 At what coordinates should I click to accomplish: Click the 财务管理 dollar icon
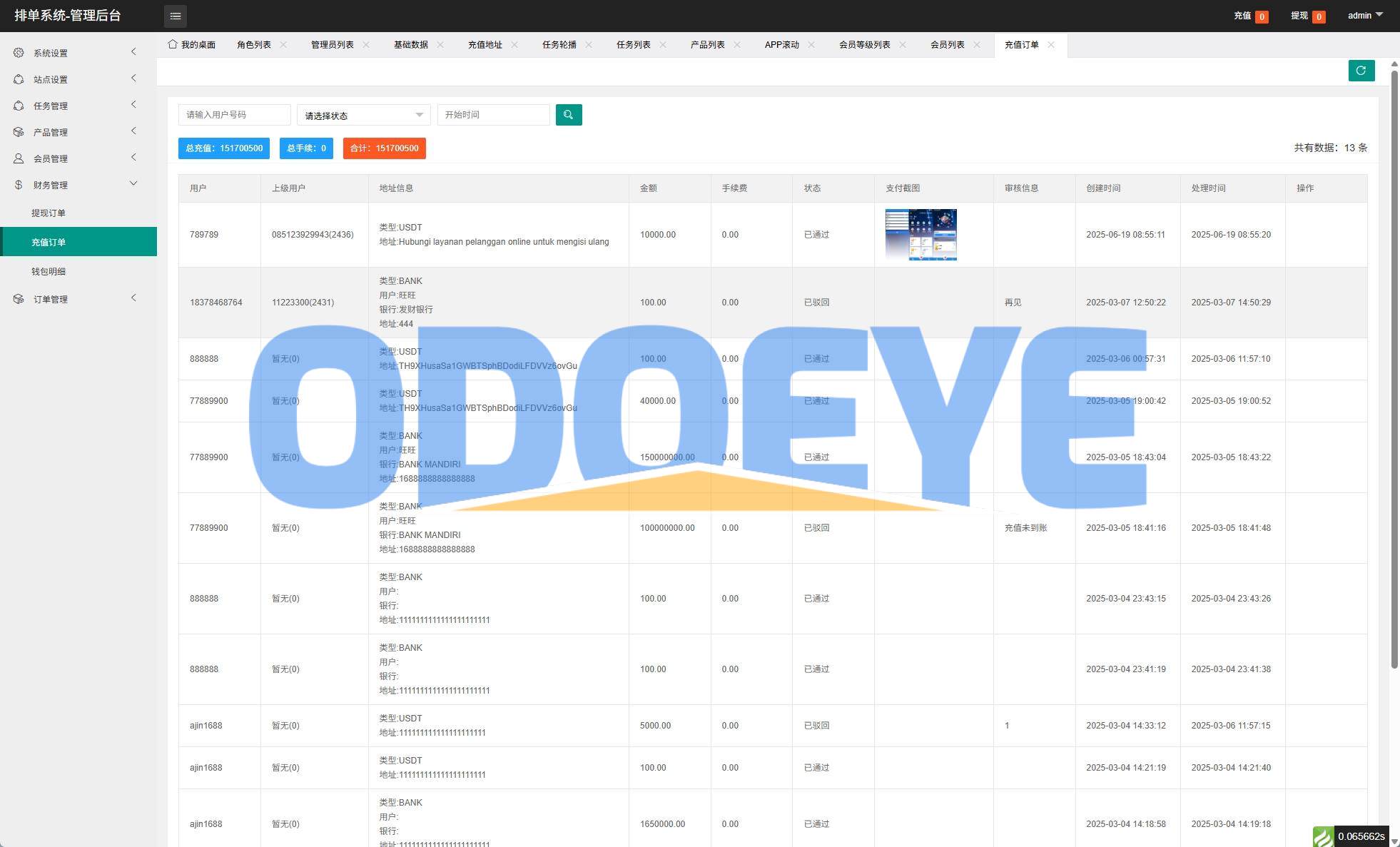19,185
